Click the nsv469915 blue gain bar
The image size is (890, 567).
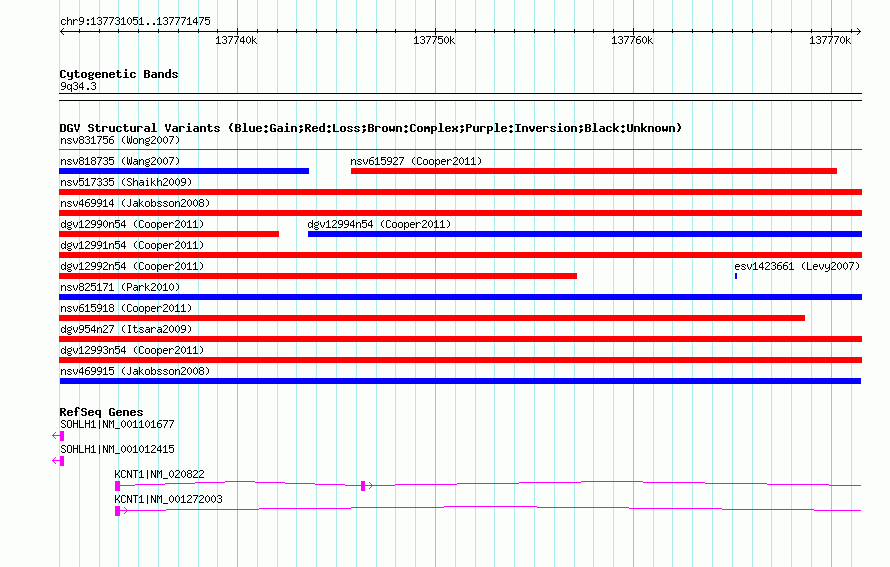point(460,381)
